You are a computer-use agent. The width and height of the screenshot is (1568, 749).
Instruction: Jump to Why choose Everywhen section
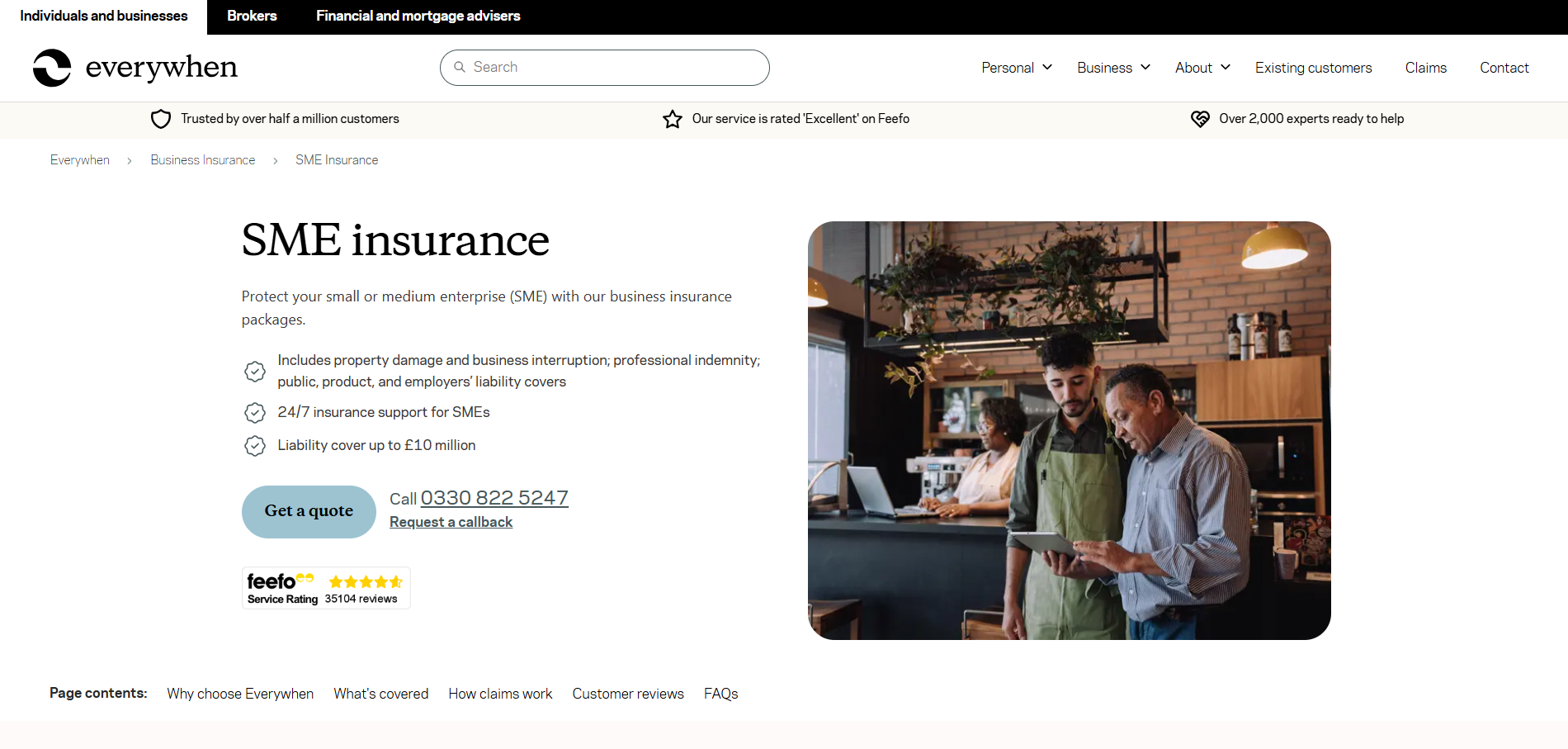click(240, 694)
